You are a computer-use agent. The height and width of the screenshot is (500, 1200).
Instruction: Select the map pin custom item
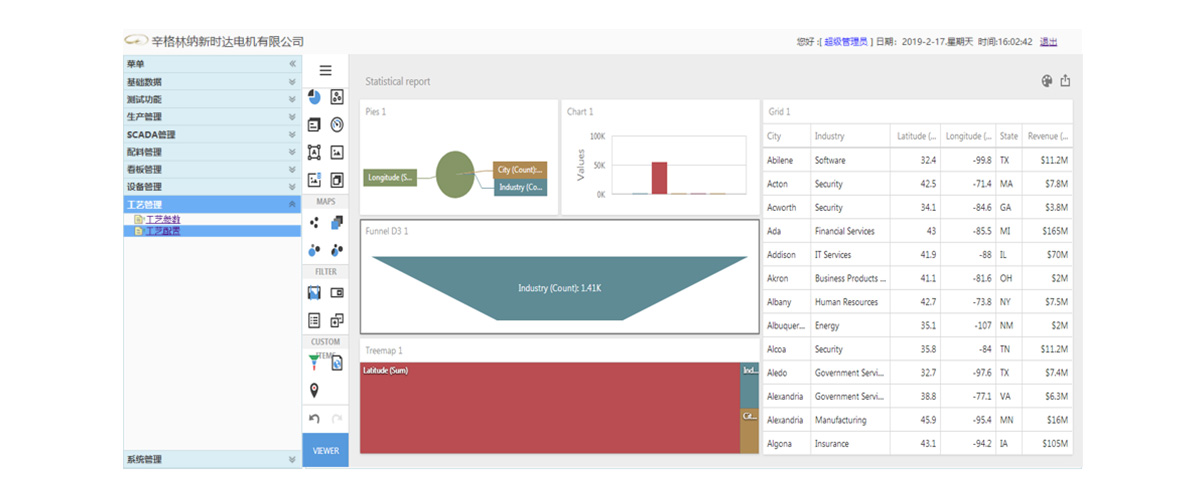pyautogui.click(x=314, y=390)
